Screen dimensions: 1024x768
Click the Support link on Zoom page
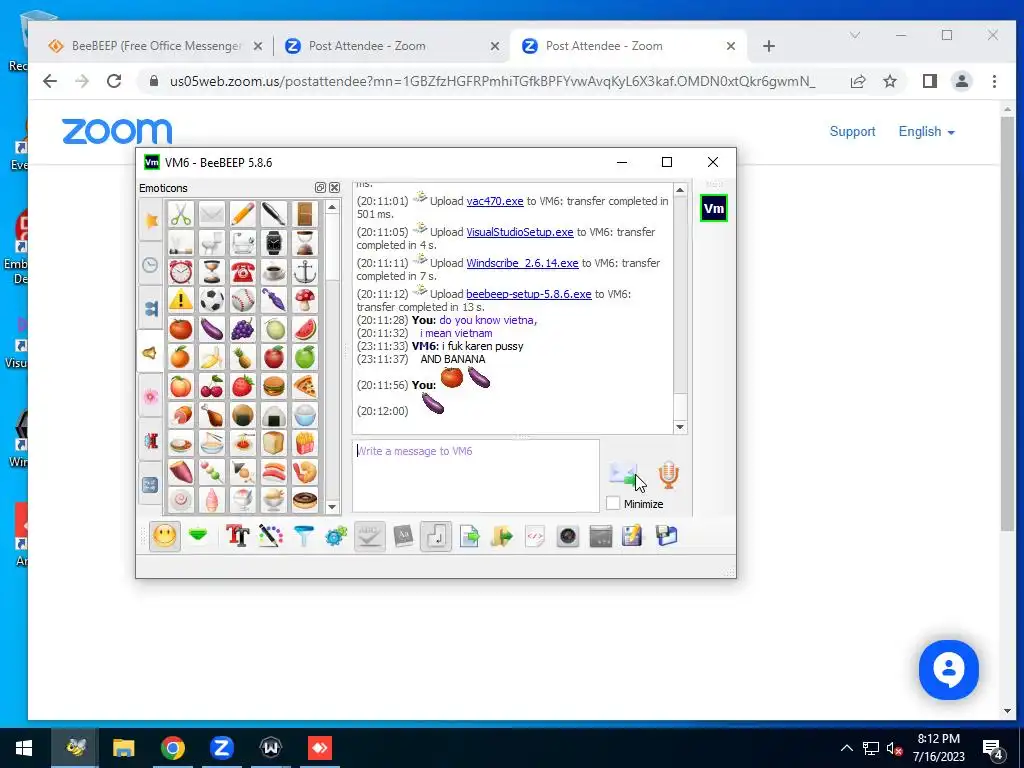coord(852,131)
